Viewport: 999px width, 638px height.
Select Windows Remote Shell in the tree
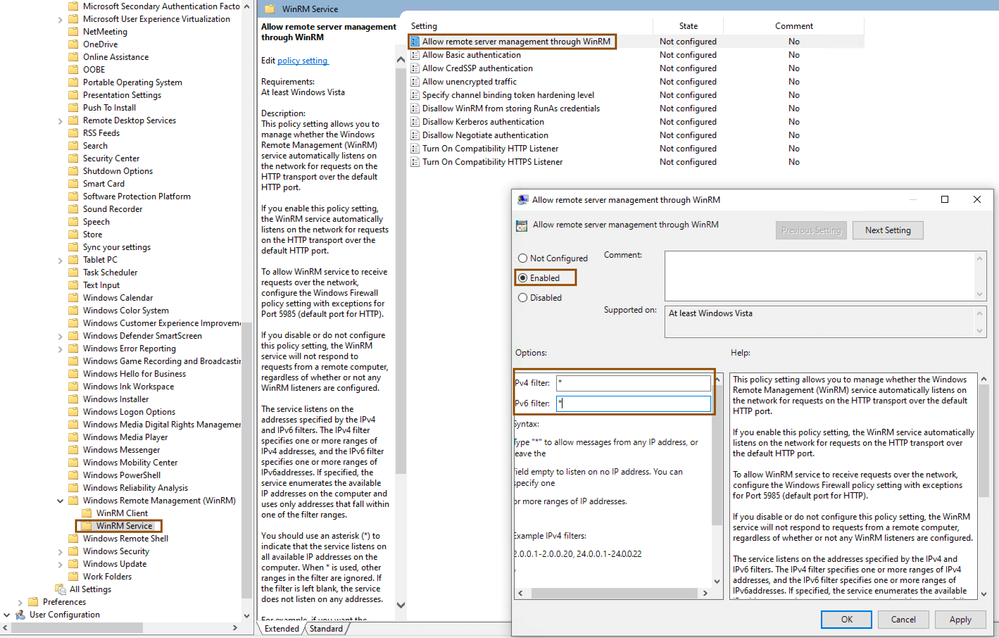point(126,539)
